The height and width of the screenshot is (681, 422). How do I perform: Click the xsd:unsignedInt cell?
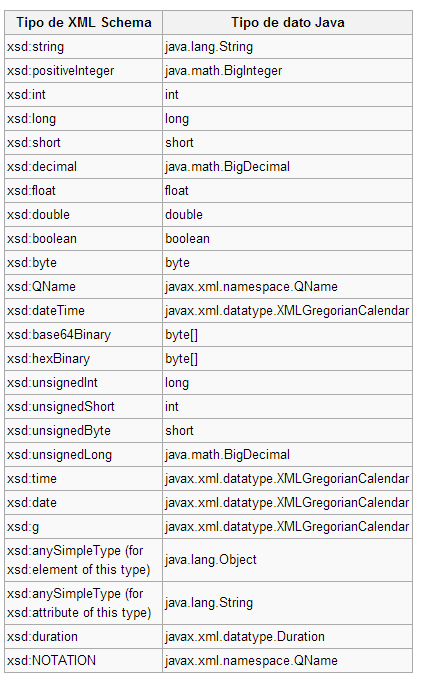[x=84, y=382]
